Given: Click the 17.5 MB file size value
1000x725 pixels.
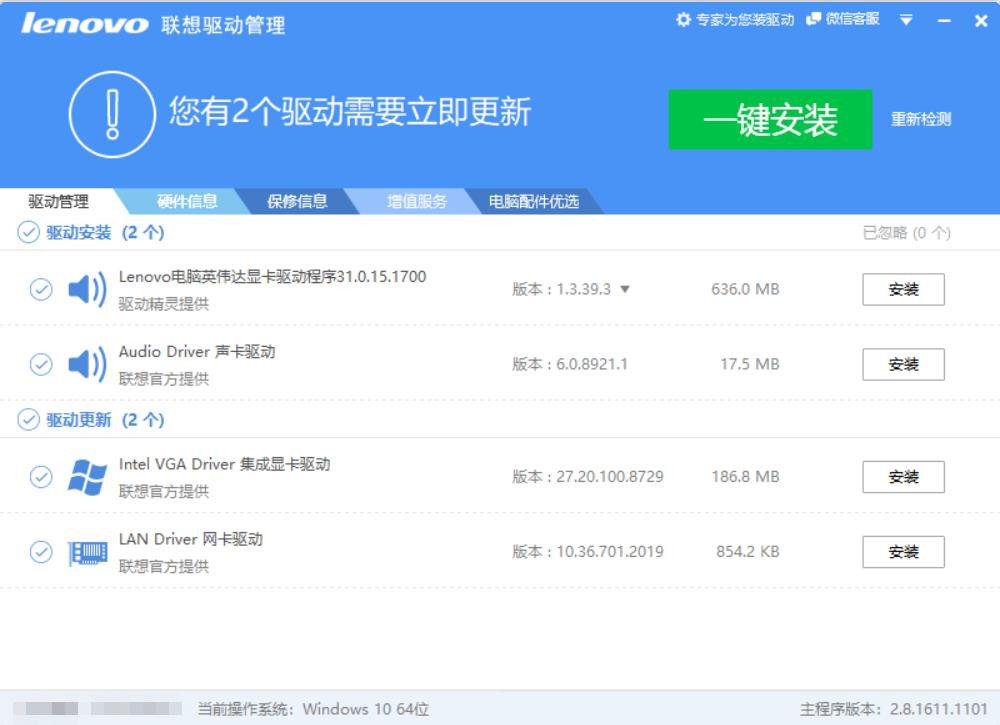Looking at the screenshot, I should tap(750, 365).
